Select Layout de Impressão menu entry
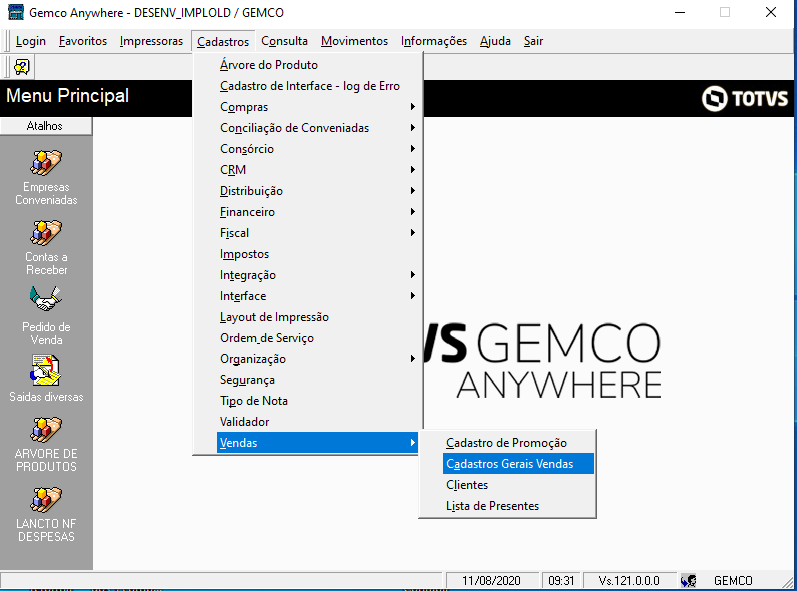Image resolution: width=797 pixels, height=591 pixels. (x=307, y=317)
